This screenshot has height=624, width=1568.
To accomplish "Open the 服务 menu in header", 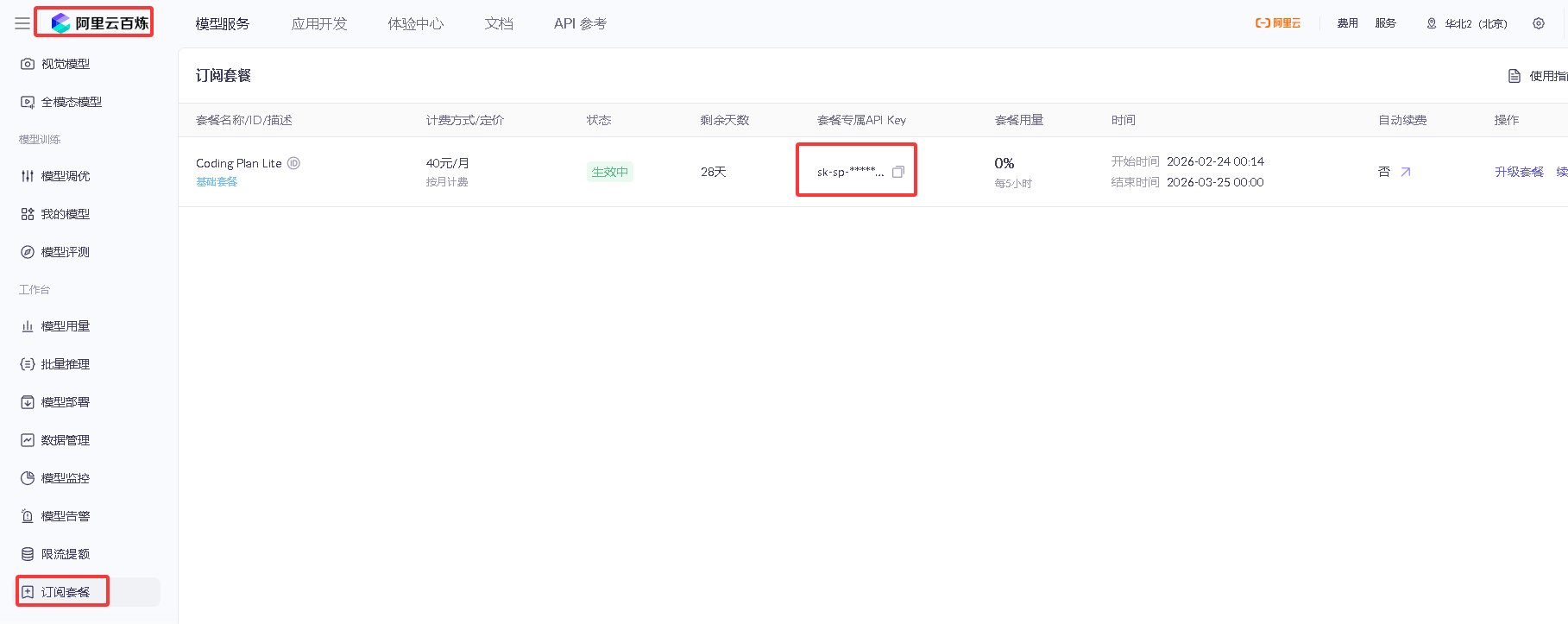I will [x=1385, y=23].
